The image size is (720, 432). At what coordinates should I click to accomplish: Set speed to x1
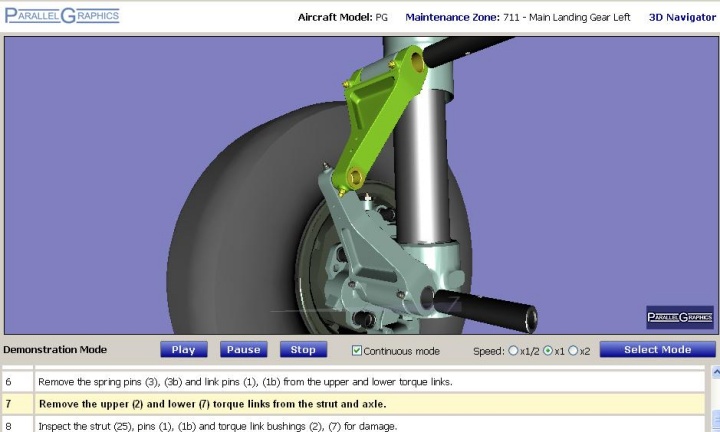coord(547,351)
